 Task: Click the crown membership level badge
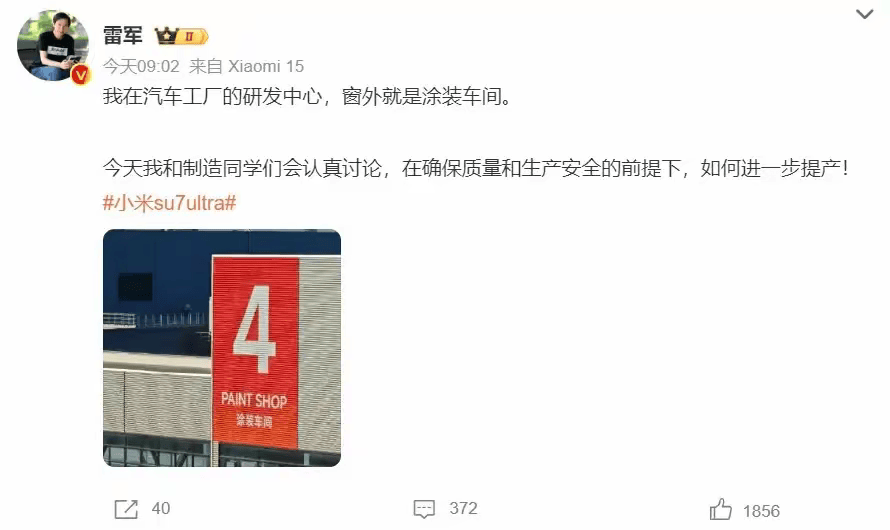(182, 37)
